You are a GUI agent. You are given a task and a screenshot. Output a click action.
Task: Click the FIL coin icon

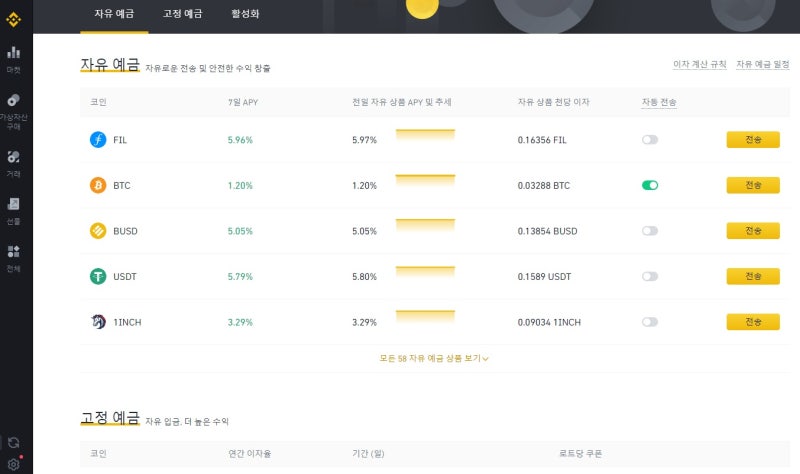[x=98, y=139]
